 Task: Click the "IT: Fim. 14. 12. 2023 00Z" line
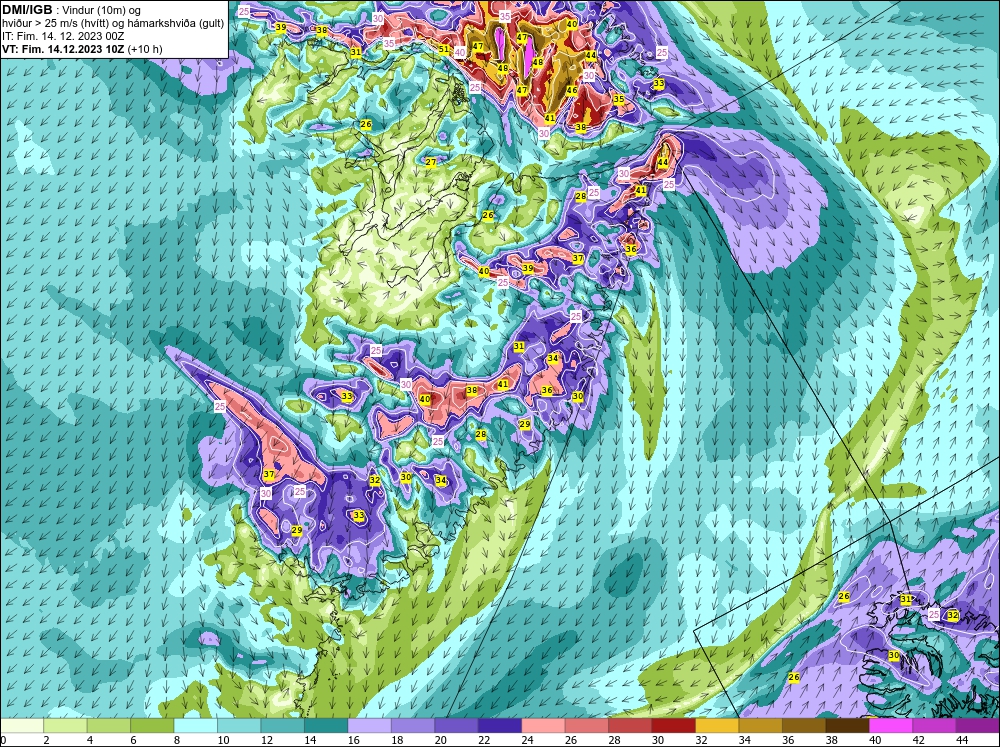[63, 36]
